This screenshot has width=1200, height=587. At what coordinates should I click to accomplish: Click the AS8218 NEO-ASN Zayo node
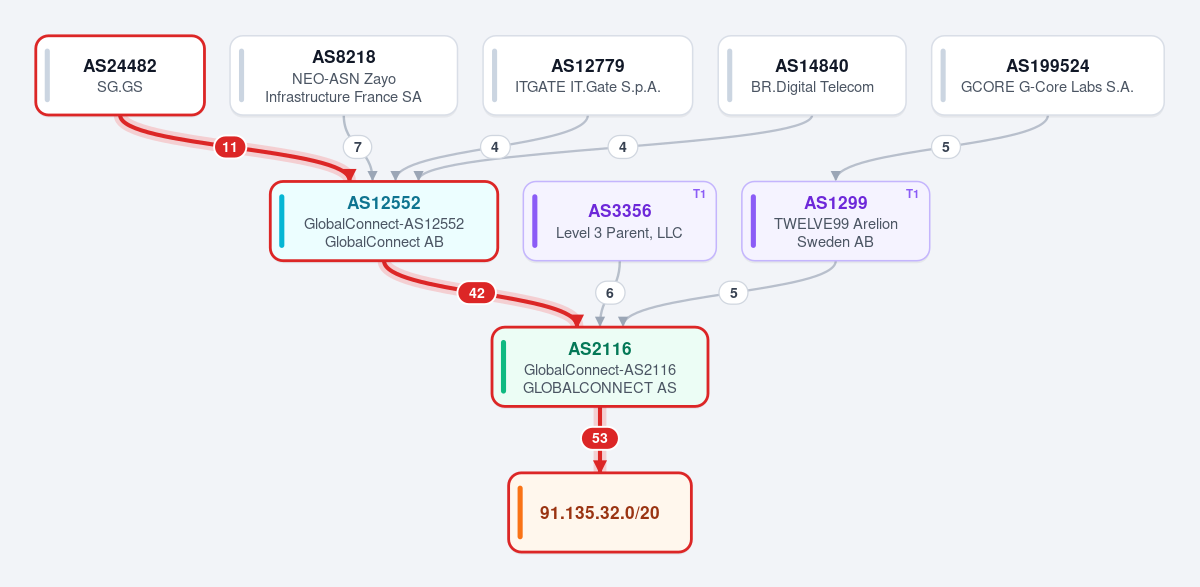[343, 75]
